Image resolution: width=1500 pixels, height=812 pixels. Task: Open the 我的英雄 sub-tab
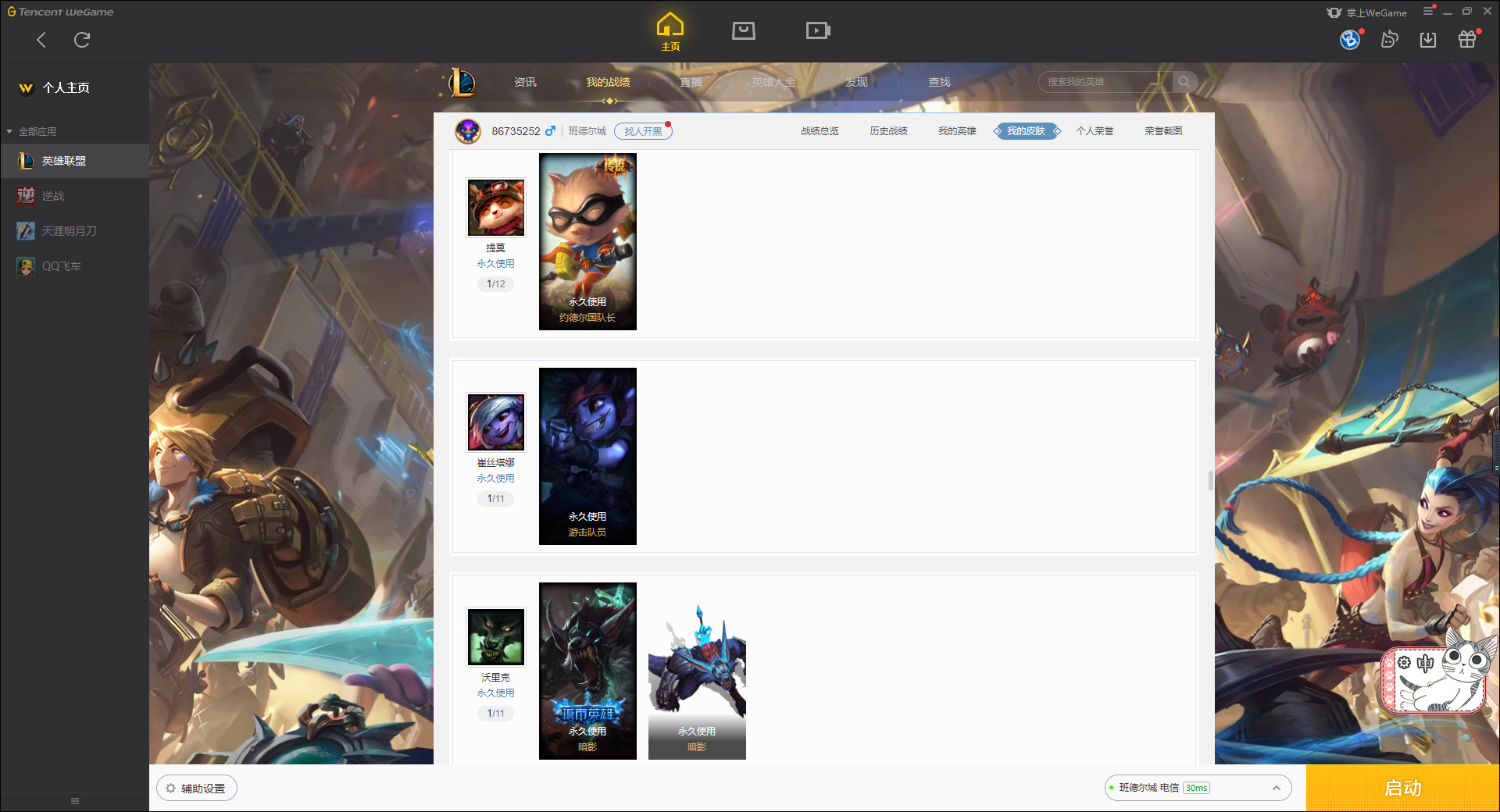pos(957,131)
